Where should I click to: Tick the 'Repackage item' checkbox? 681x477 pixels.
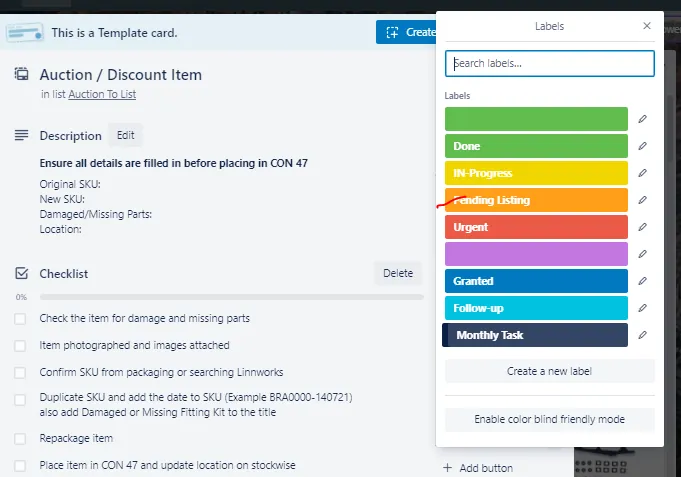20,439
